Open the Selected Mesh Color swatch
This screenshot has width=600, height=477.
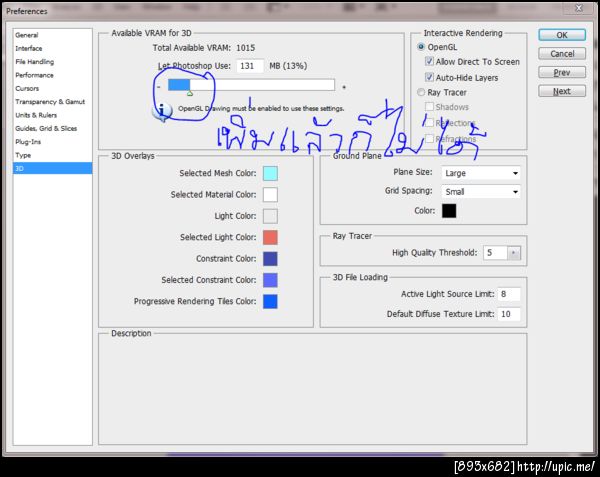pos(270,173)
